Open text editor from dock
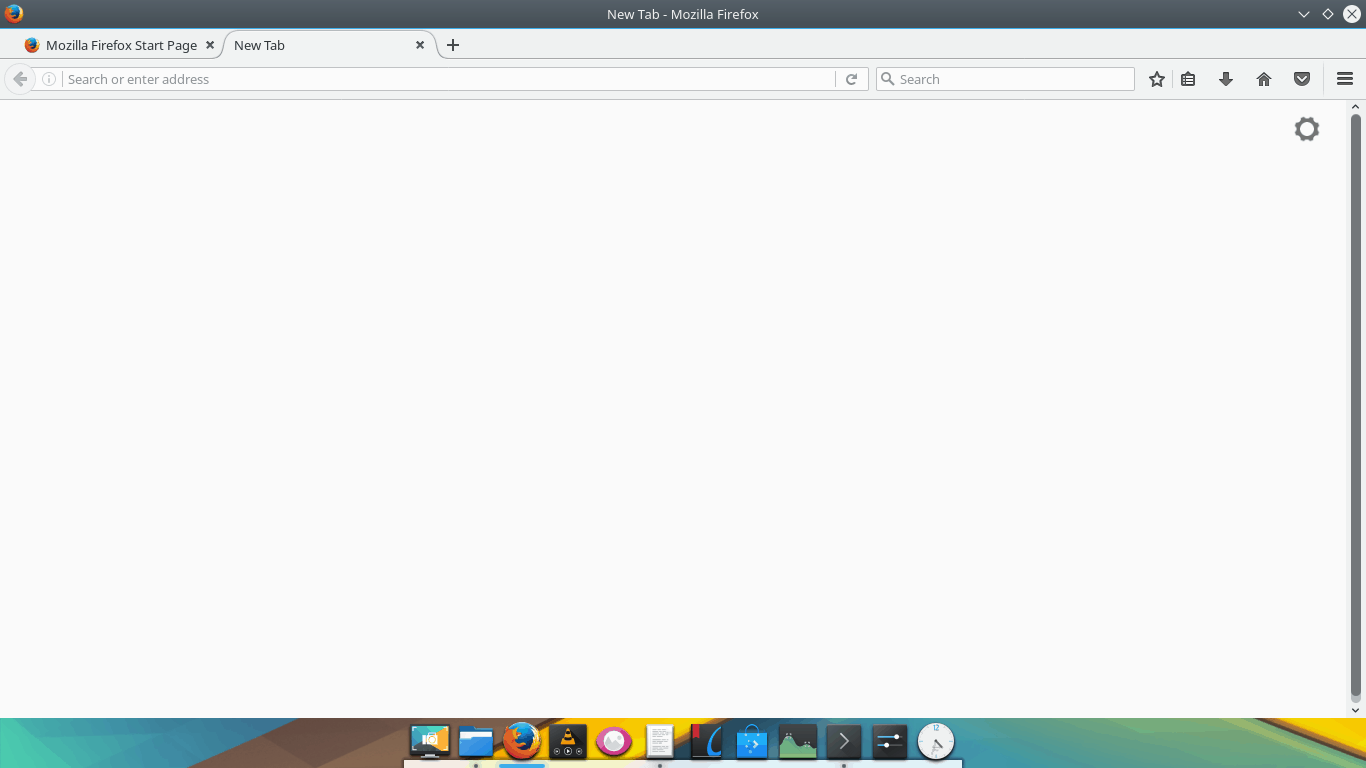 [x=660, y=742]
